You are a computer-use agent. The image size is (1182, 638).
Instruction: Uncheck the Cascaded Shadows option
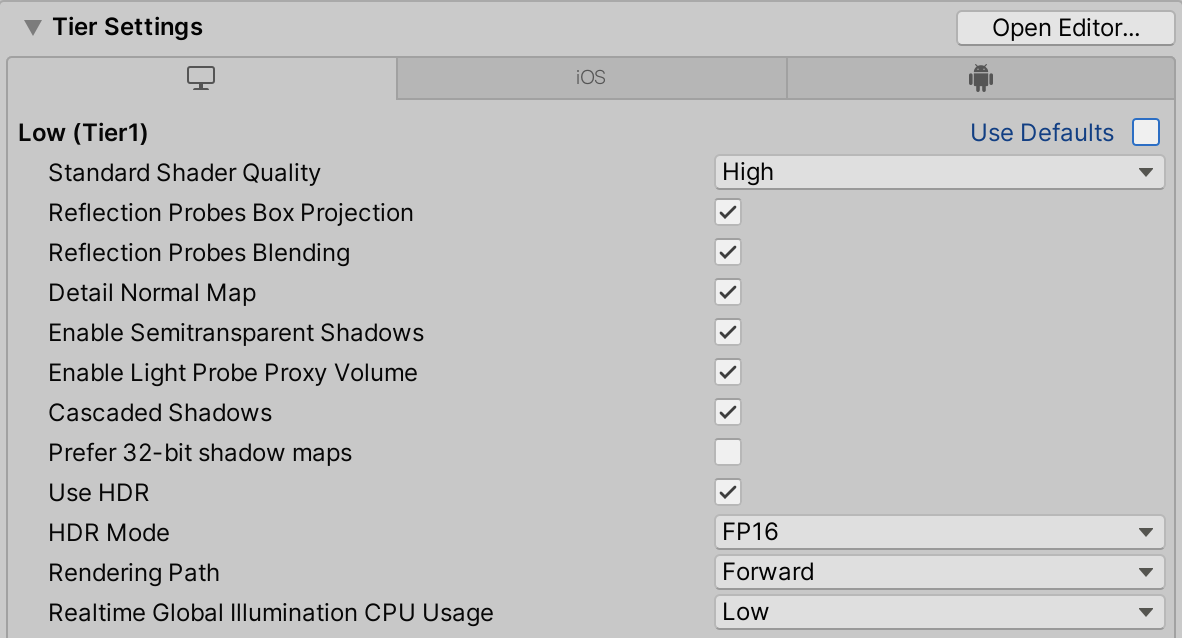coord(728,412)
